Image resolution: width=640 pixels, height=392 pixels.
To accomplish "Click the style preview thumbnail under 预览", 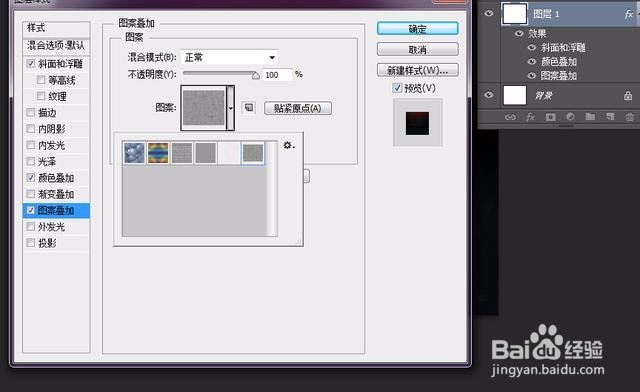I will [x=418, y=122].
